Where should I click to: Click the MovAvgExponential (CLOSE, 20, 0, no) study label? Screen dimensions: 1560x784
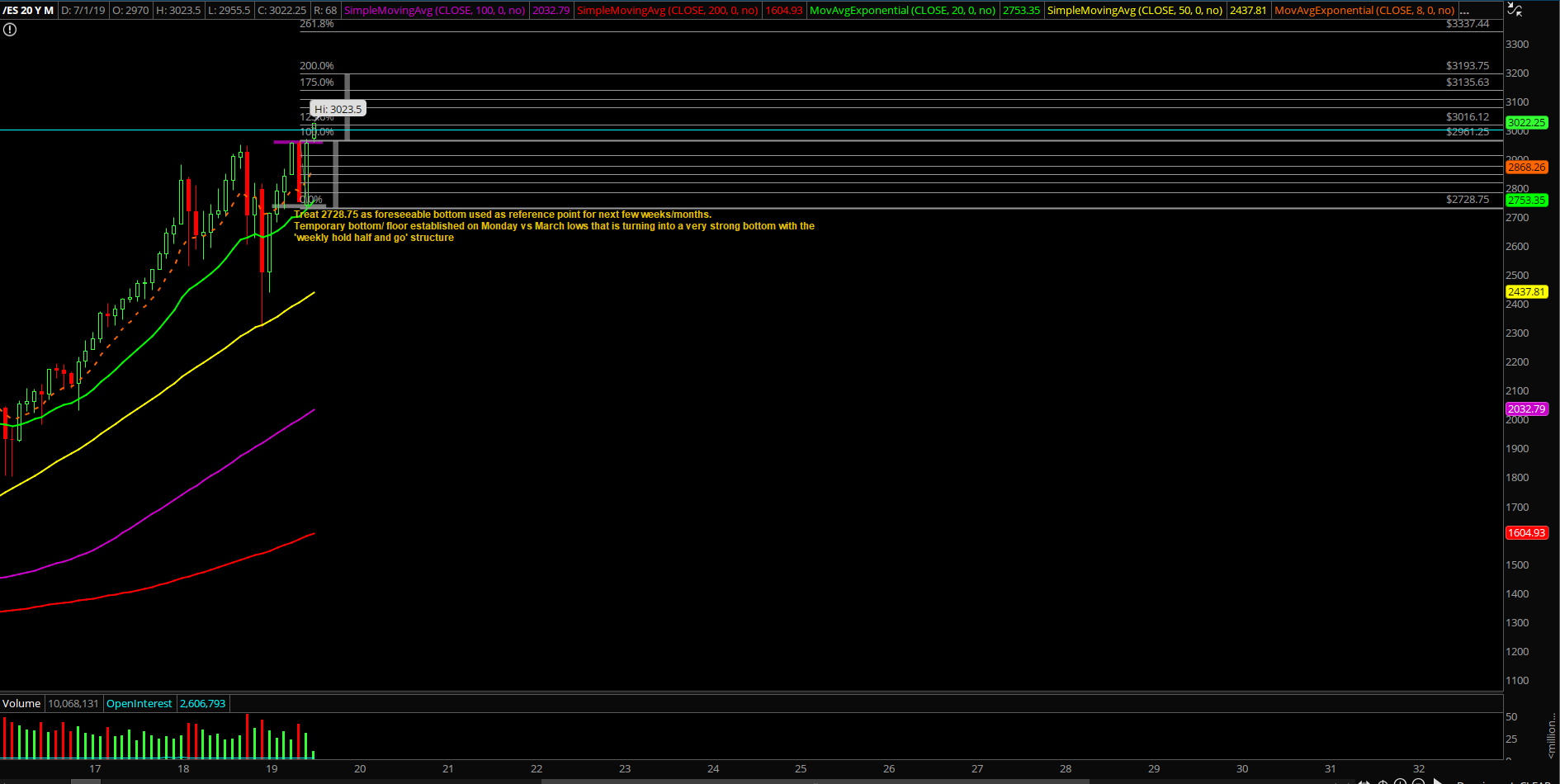902,11
